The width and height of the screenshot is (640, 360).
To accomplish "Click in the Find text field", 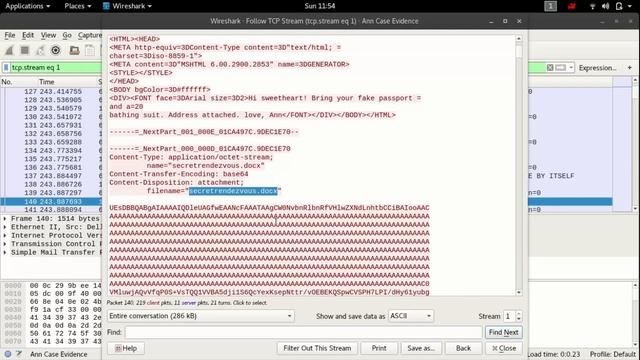I will tap(303, 332).
